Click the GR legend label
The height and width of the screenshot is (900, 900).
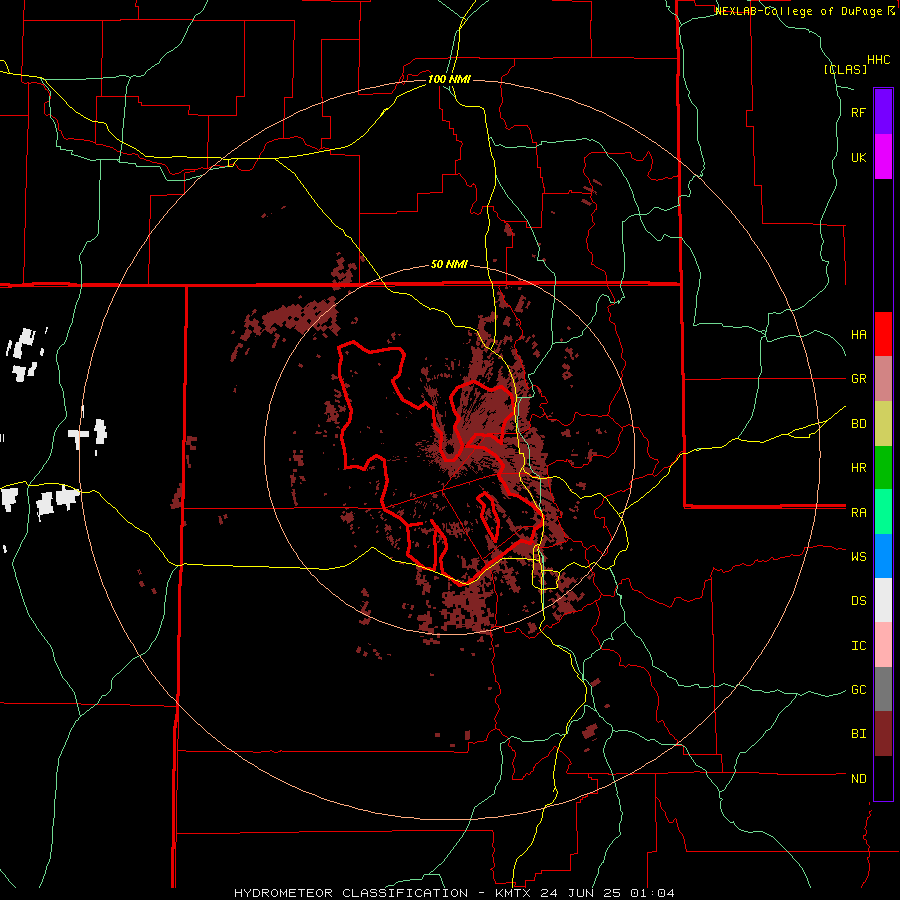point(858,379)
